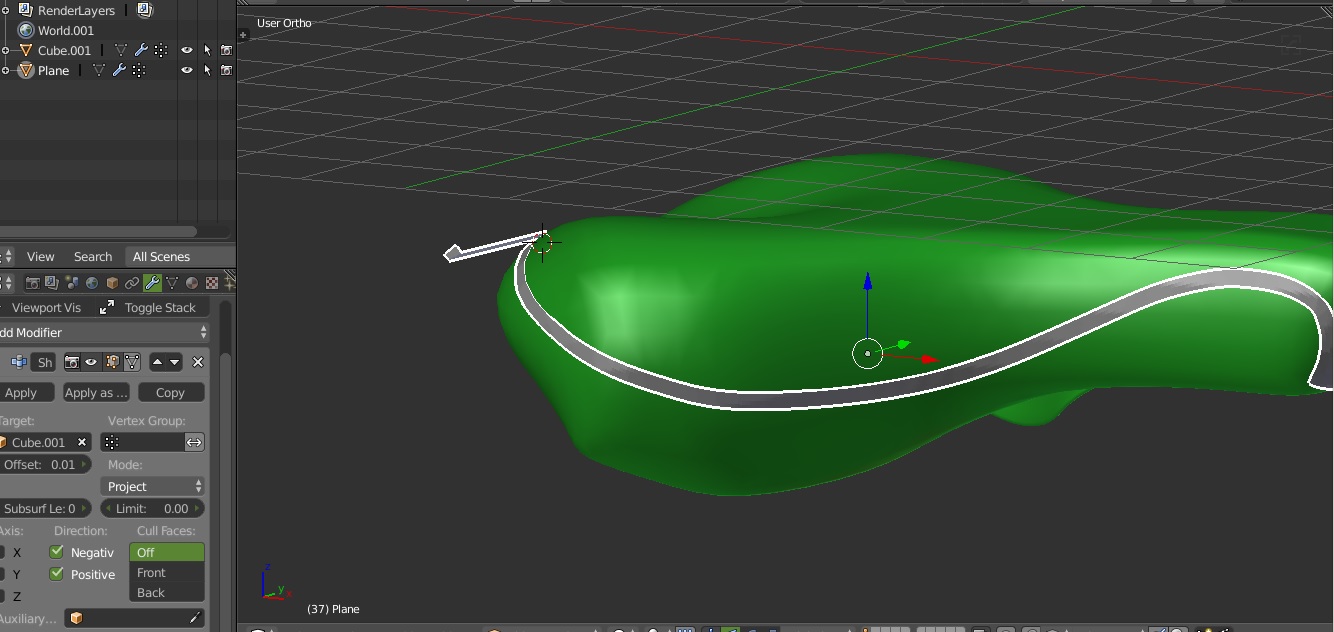Viewport: 1334px width, 632px height.
Task: Click the Viewport Vis button
Action: coord(46,307)
